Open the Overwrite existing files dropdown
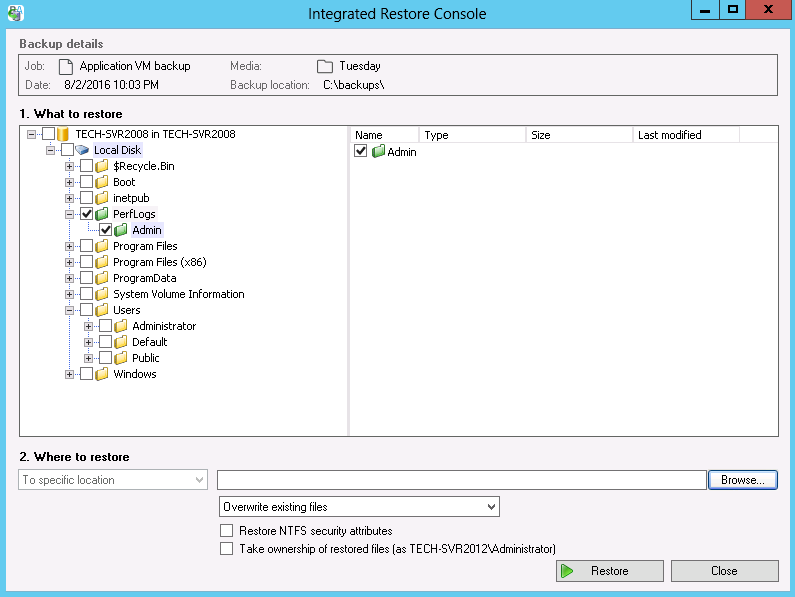Viewport: 795px width, 597px height. (x=359, y=507)
